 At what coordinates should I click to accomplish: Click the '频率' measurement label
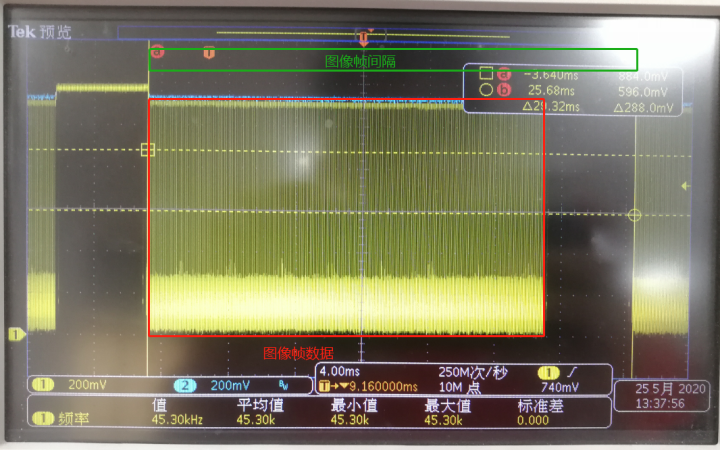click(73, 418)
